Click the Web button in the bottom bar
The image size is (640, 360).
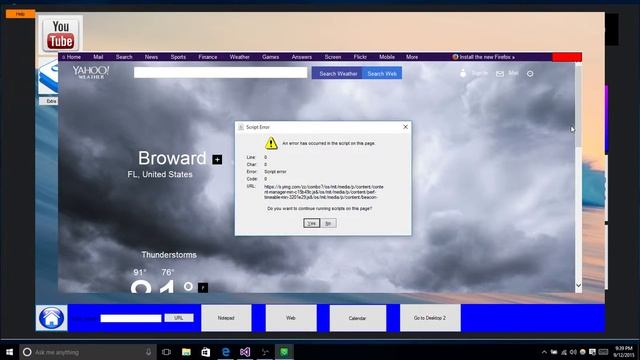point(291,318)
